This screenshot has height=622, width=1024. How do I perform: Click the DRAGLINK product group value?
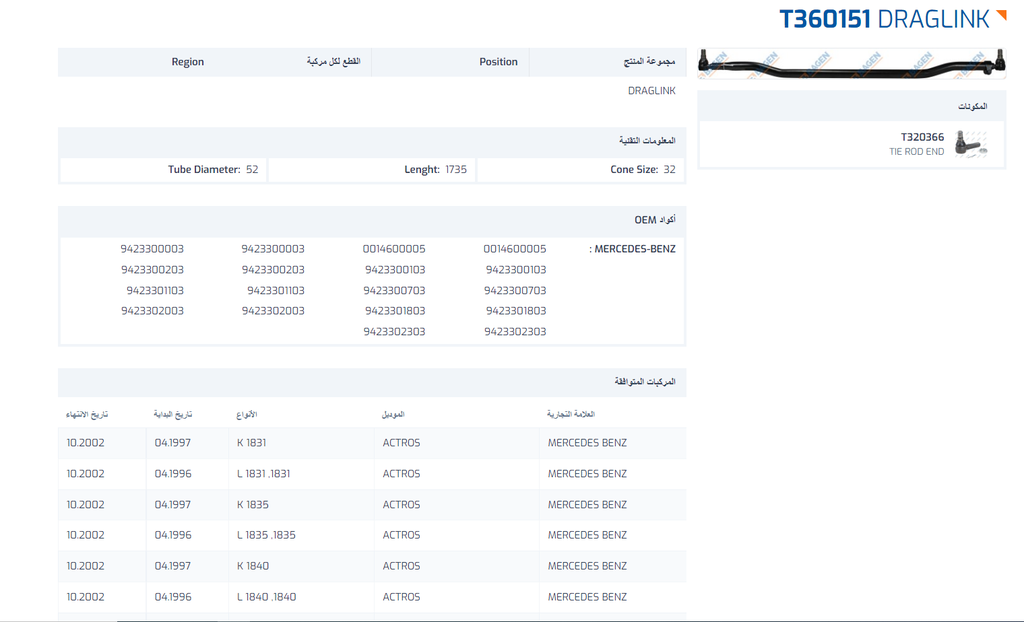coord(652,91)
